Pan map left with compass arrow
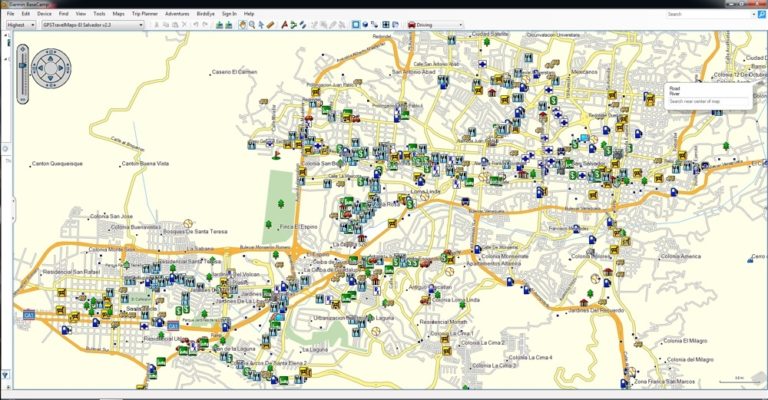 39,69
